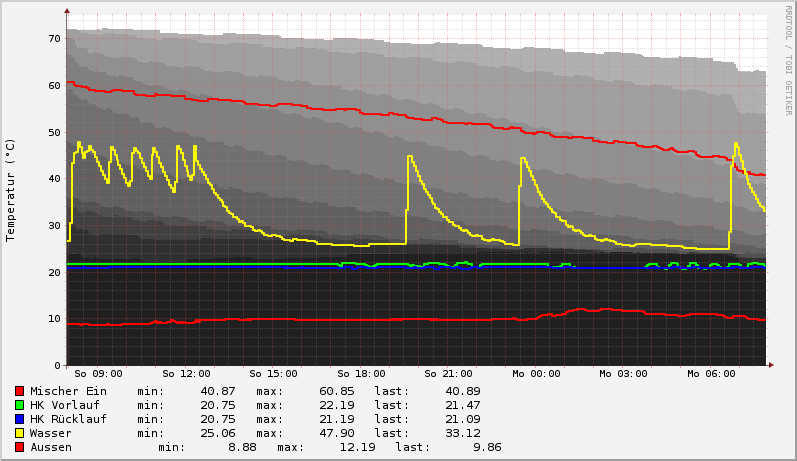
Task: Click the green HK Vorlauf legend swatch
Action: click(19, 405)
